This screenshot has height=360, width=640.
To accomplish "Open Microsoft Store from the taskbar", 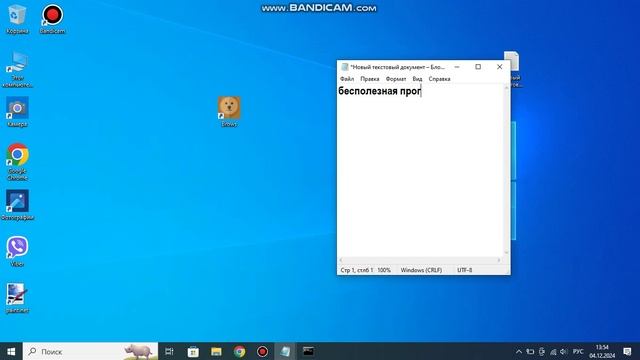I will coord(193,351).
